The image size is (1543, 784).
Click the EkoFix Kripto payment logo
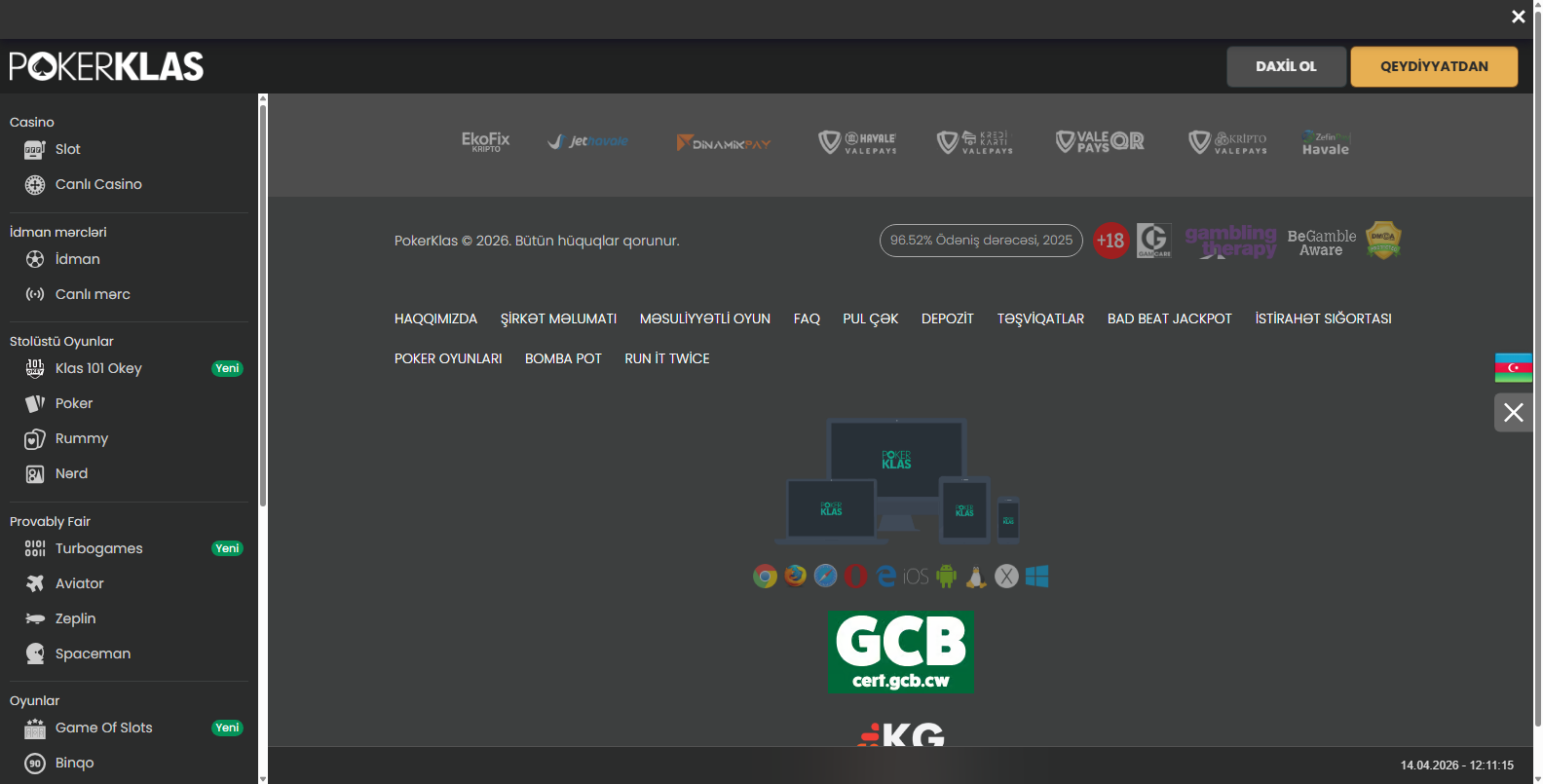click(x=485, y=142)
